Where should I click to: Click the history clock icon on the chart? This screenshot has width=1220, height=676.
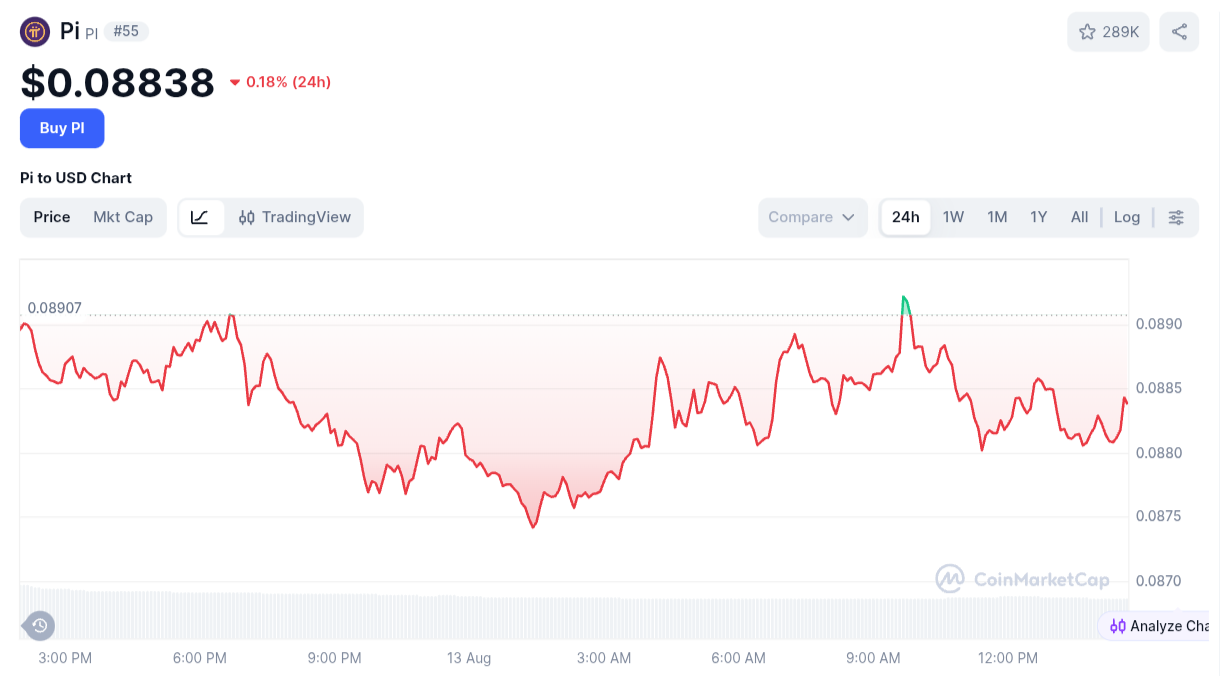click(x=39, y=626)
